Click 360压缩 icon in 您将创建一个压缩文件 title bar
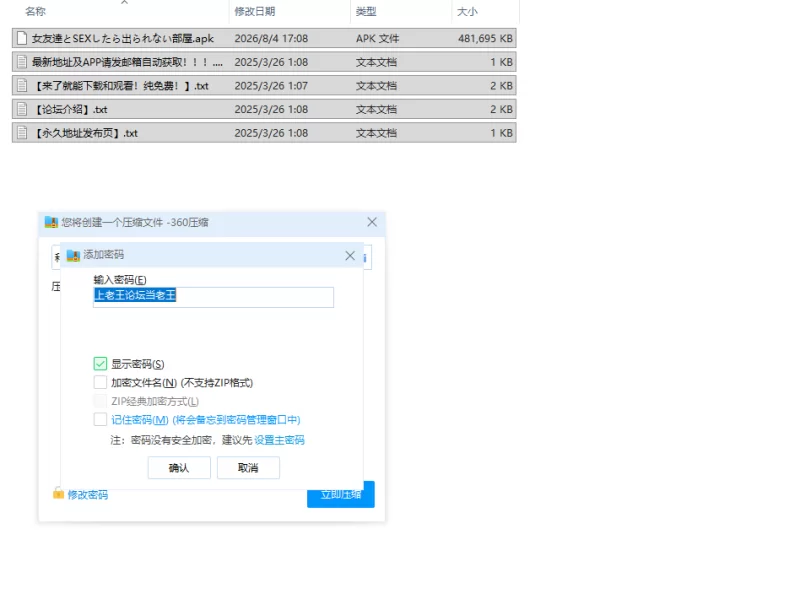The image size is (800, 615). 51,222
